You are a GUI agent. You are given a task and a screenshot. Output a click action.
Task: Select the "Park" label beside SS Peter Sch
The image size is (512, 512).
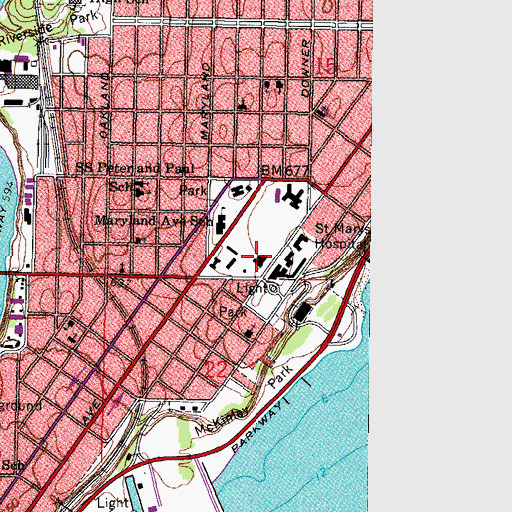coord(193,191)
